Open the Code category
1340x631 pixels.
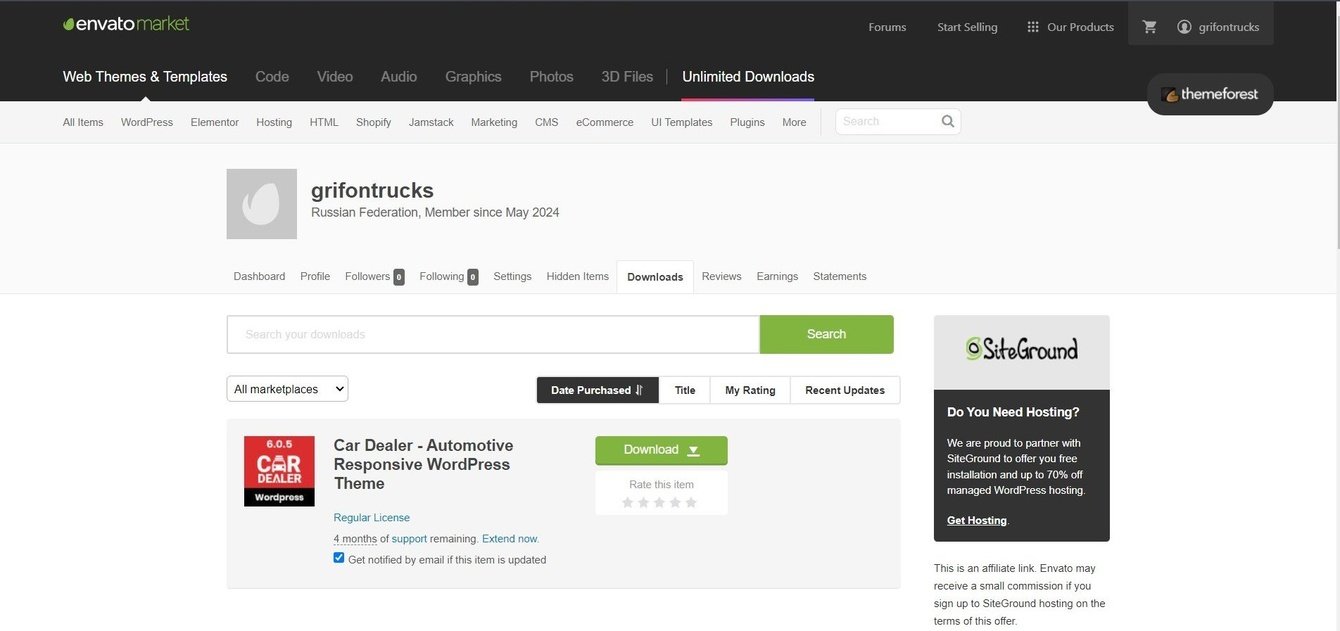pyautogui.click(x=272, y=77)
